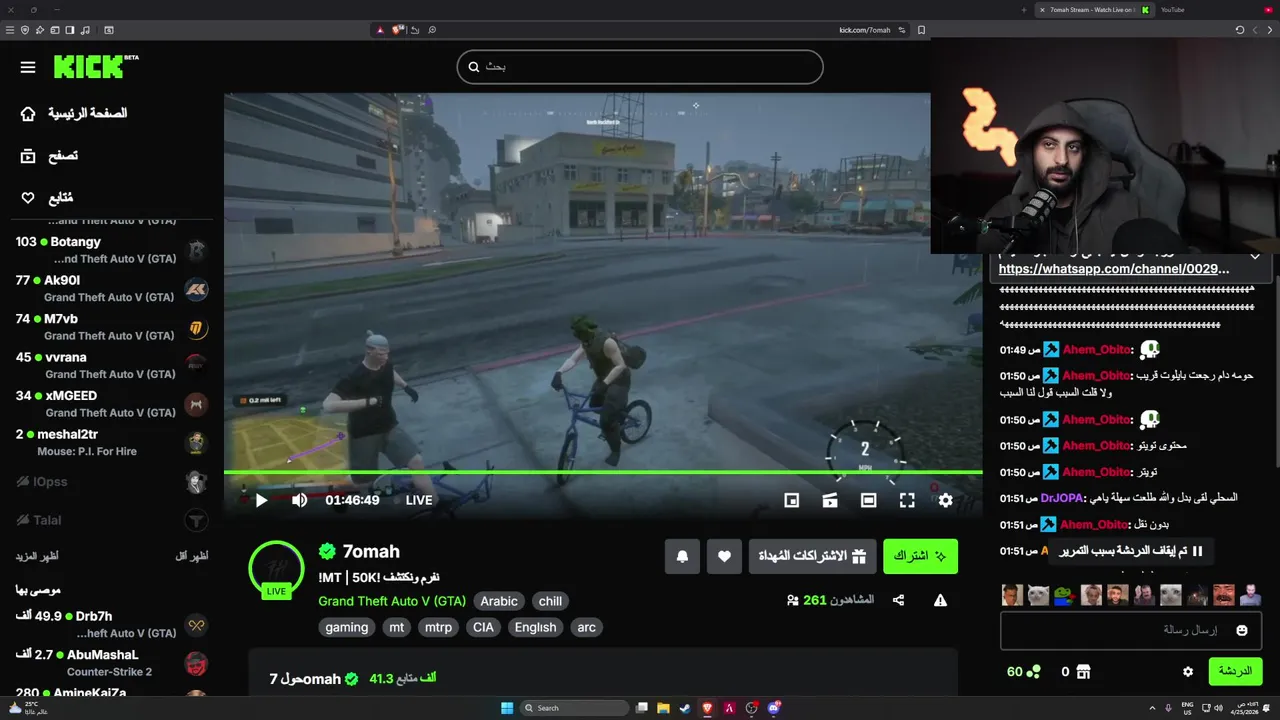Click the Kick search field بحث
Image resolution: width=1280 pixels, height=720 pixels.
[x=640, y=67]
